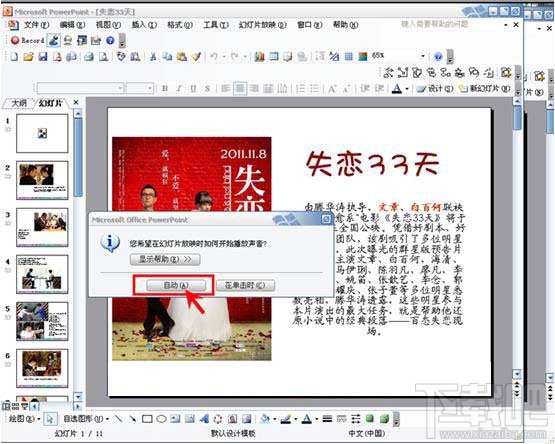Toggle Color/Grayscale view icon
The width and height of the screenshot is (555, 444).
pyautogui.click(x=363, y=56)
